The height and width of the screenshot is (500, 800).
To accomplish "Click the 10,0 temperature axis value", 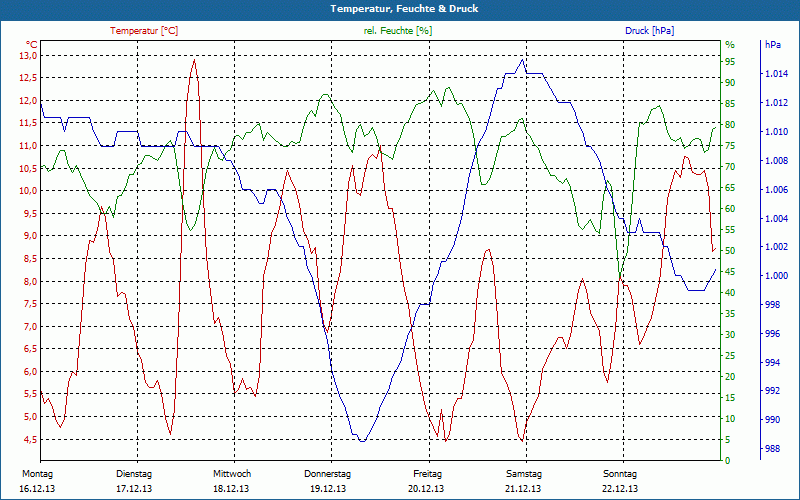I will [x=29, y=191].
